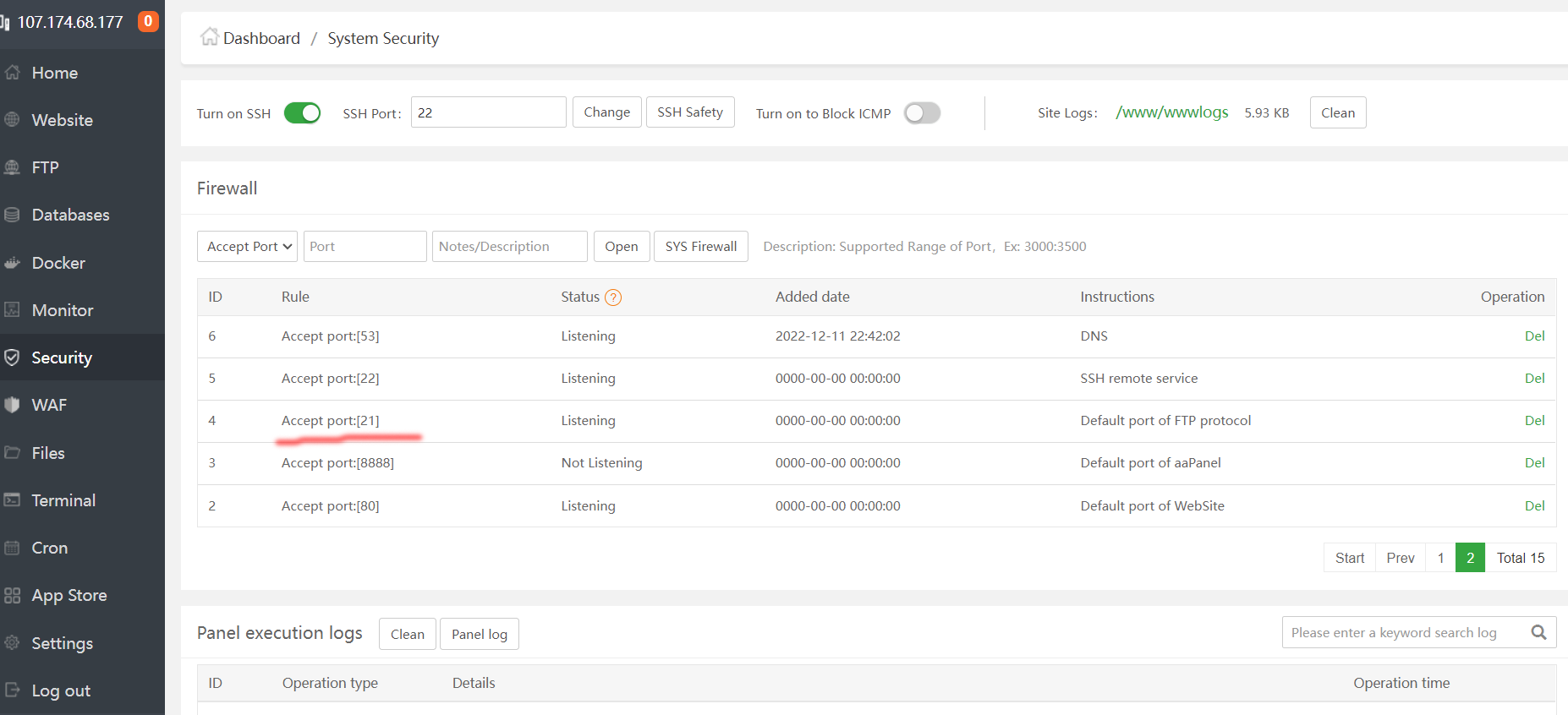Screen dimensions: 1568x715
Task: Click the Databases icon in sidebar
Action: (12, 215)
